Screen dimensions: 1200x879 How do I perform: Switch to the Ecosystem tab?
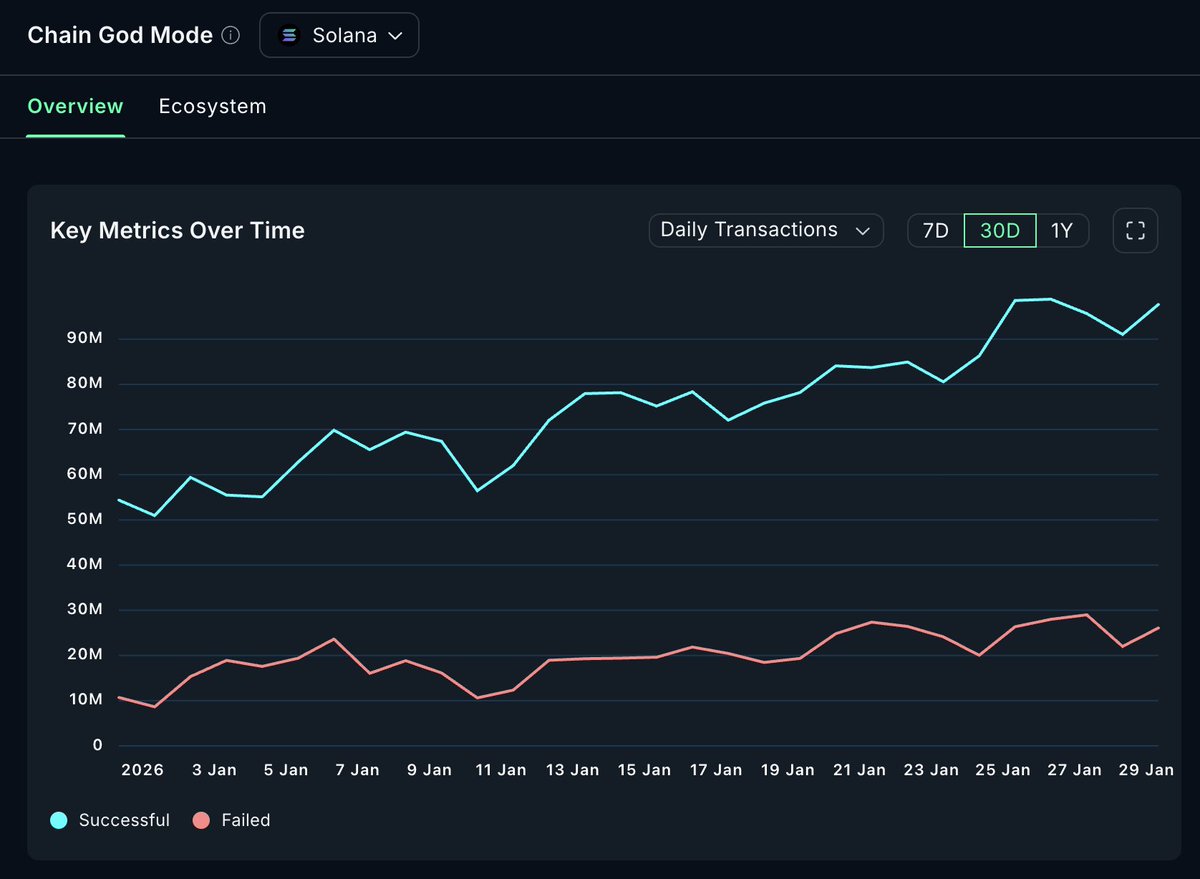coord(213,106)
